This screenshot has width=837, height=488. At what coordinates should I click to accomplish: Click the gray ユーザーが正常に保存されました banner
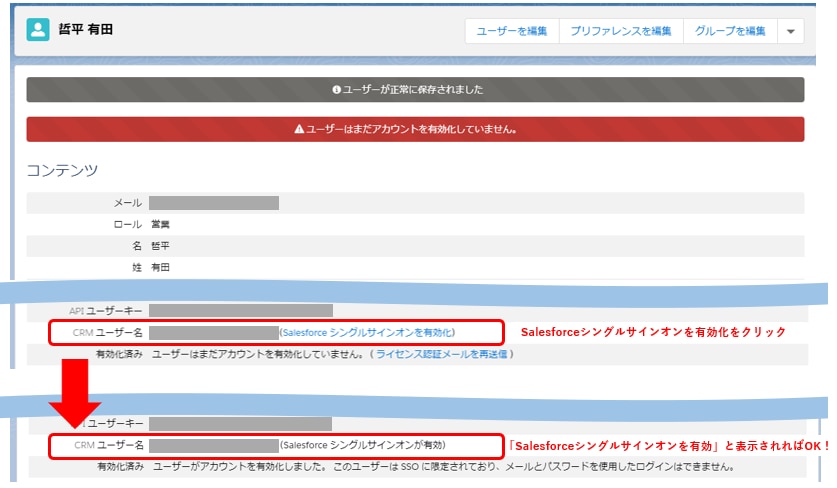coord(415,89)
